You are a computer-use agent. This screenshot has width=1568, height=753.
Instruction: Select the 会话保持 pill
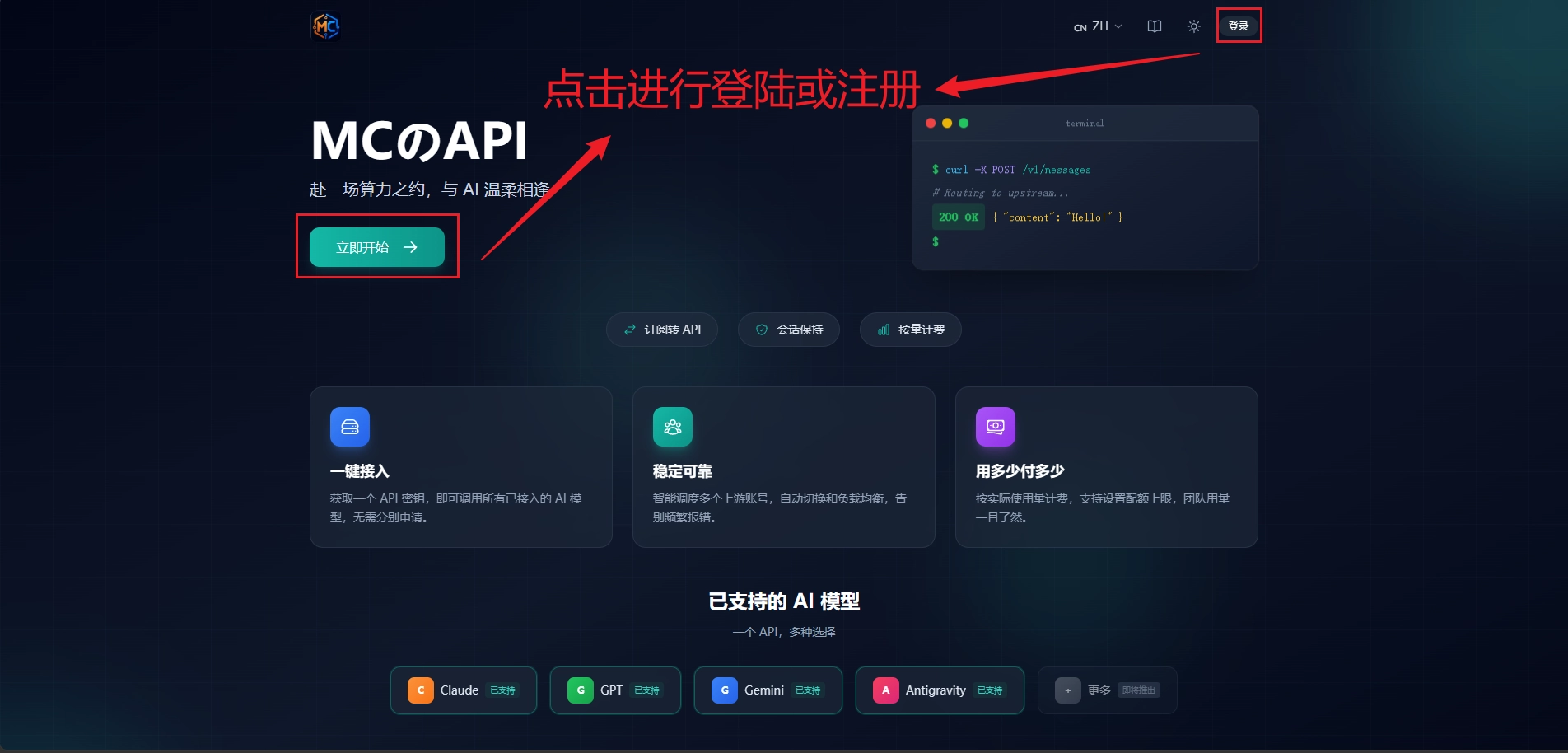(789, 330)
